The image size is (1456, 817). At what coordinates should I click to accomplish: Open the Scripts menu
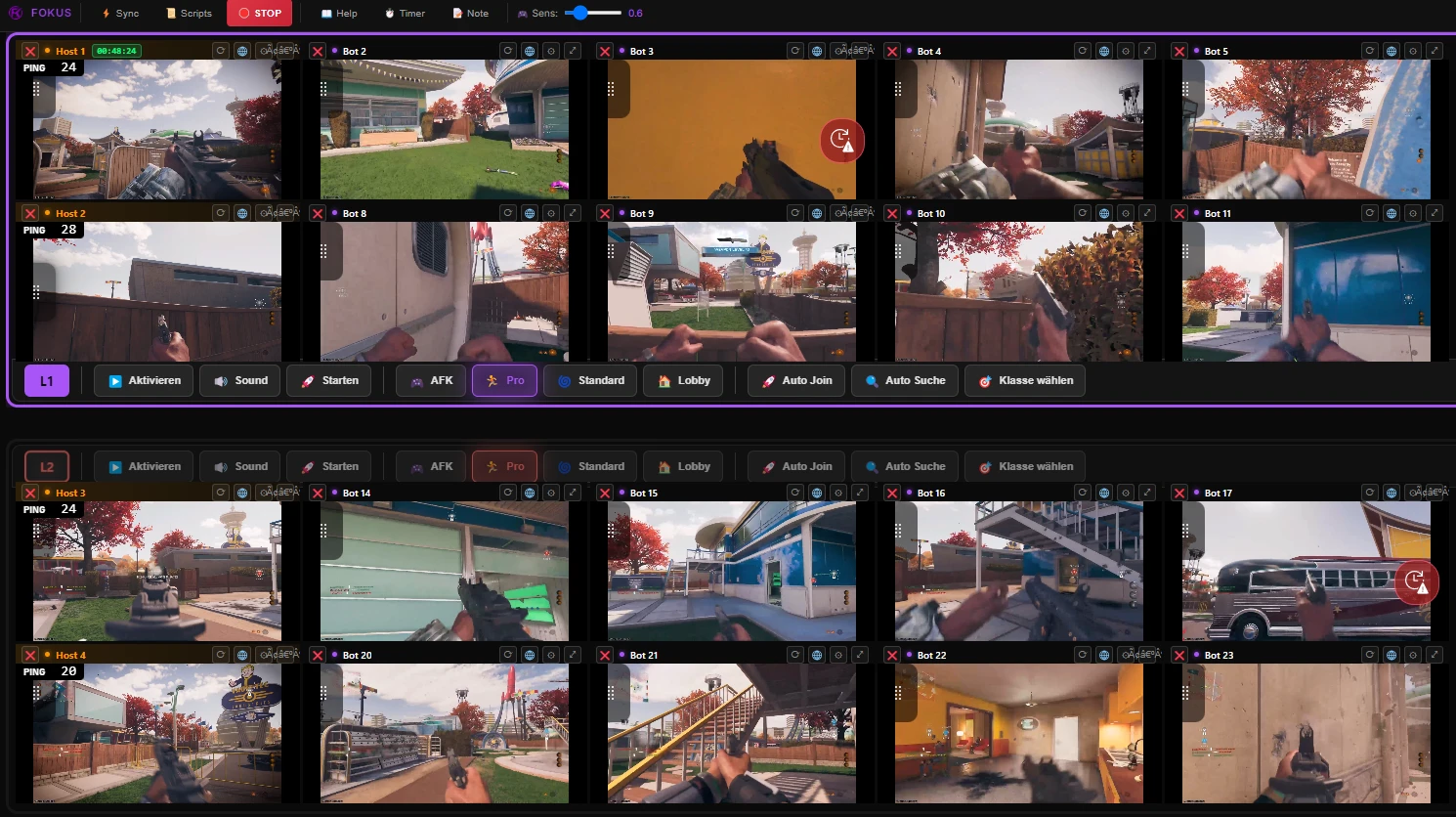189,14
